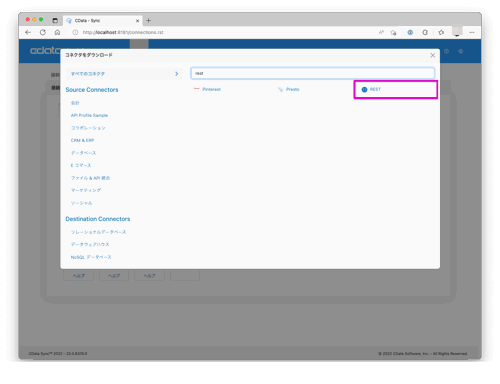Open the データウェアハウス destination category

click(90, 244)
